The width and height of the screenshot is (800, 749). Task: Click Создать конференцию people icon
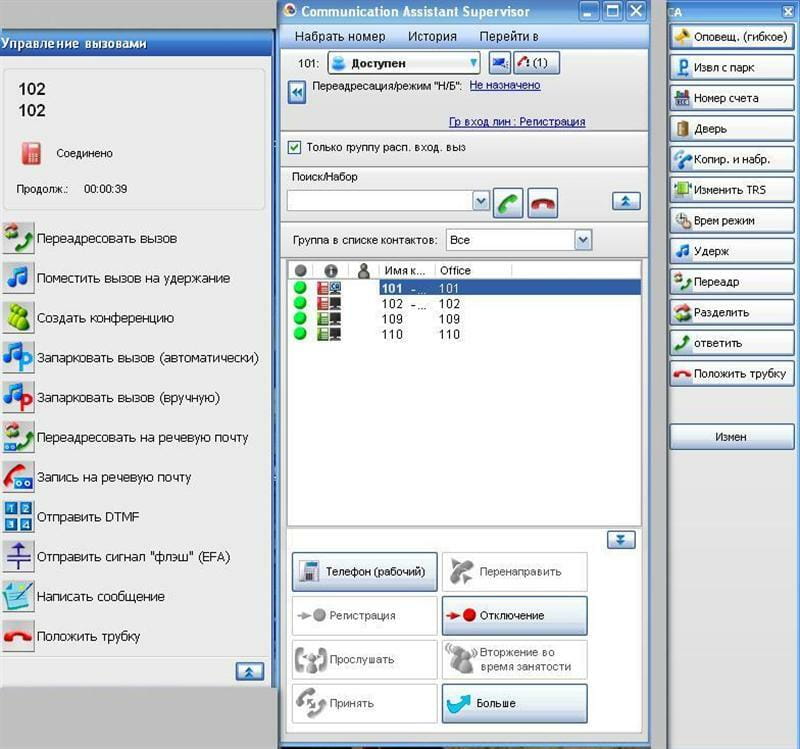[x=18, y=318]
